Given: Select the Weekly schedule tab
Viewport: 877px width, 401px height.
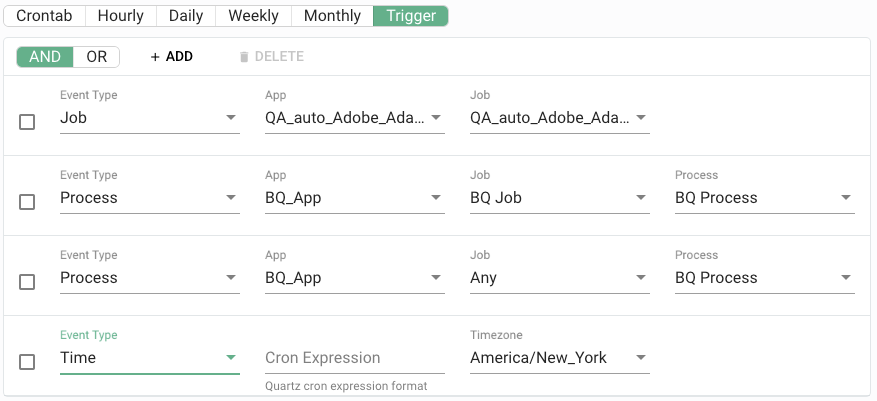Looking at the screenshot, I should [254, 16].
